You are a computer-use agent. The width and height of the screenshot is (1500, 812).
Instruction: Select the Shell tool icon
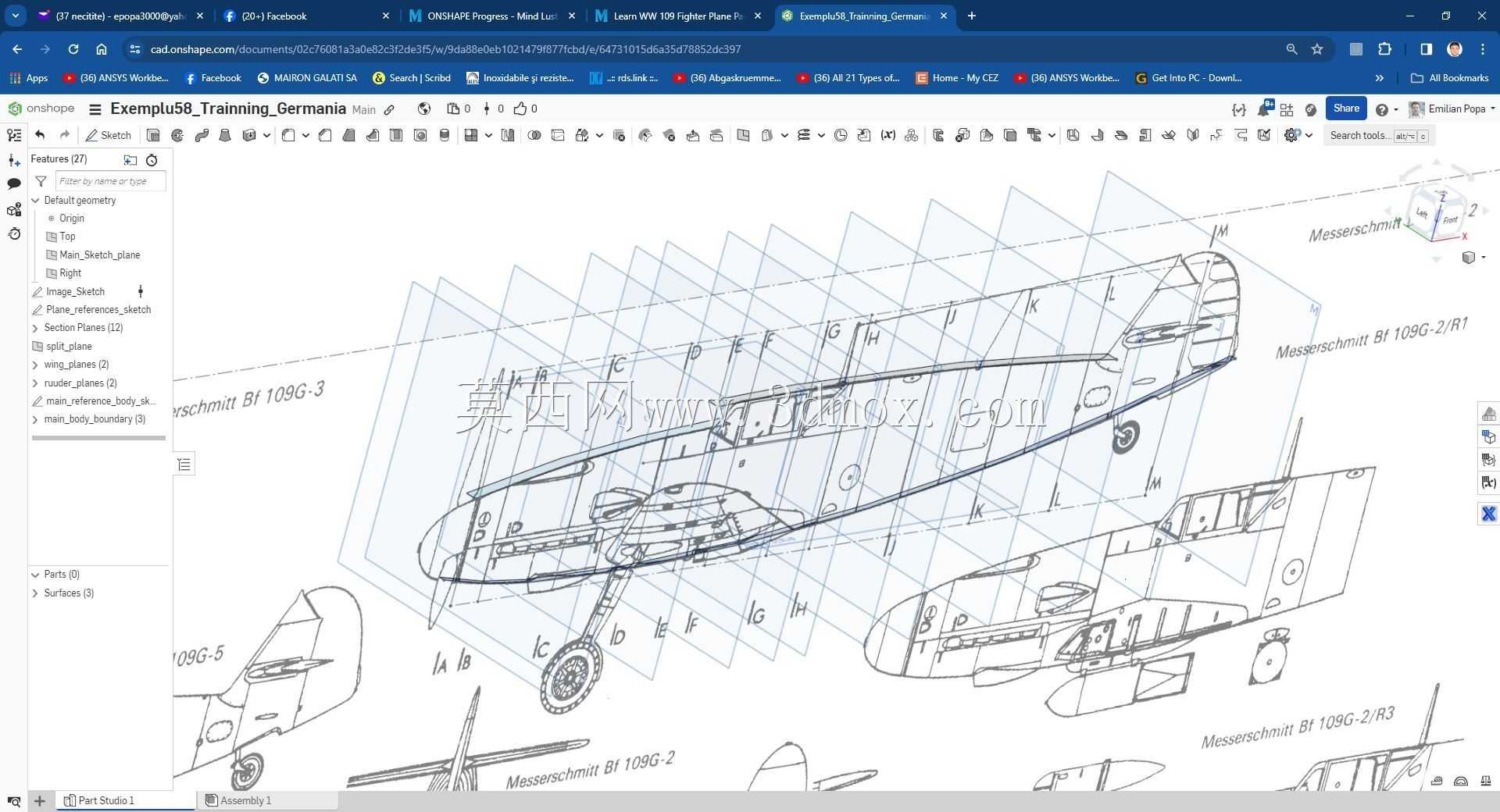pyautogui.click(x=396, y=135)
